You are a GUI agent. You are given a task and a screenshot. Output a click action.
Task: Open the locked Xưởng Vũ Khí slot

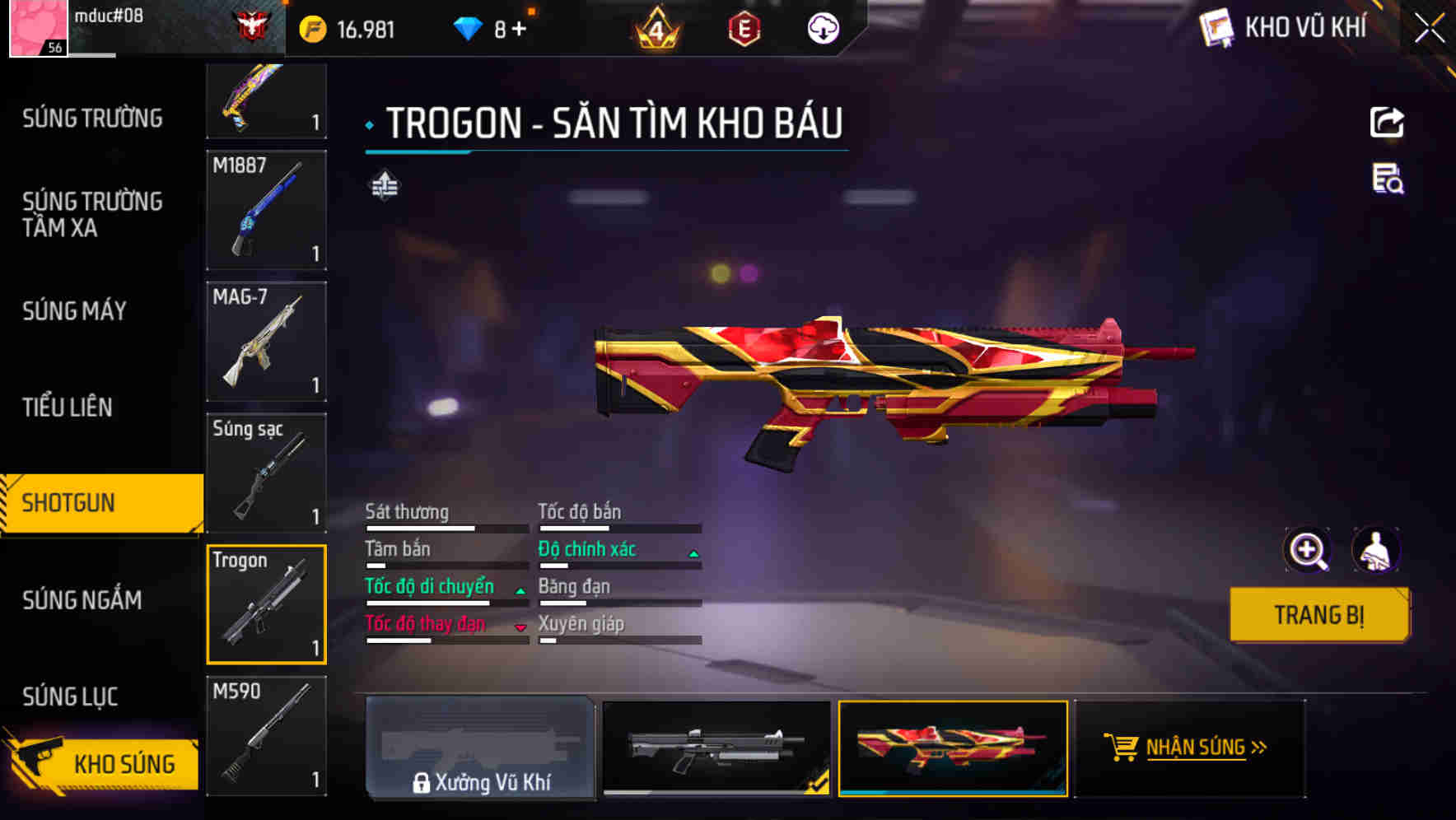(x=480, y=748)
